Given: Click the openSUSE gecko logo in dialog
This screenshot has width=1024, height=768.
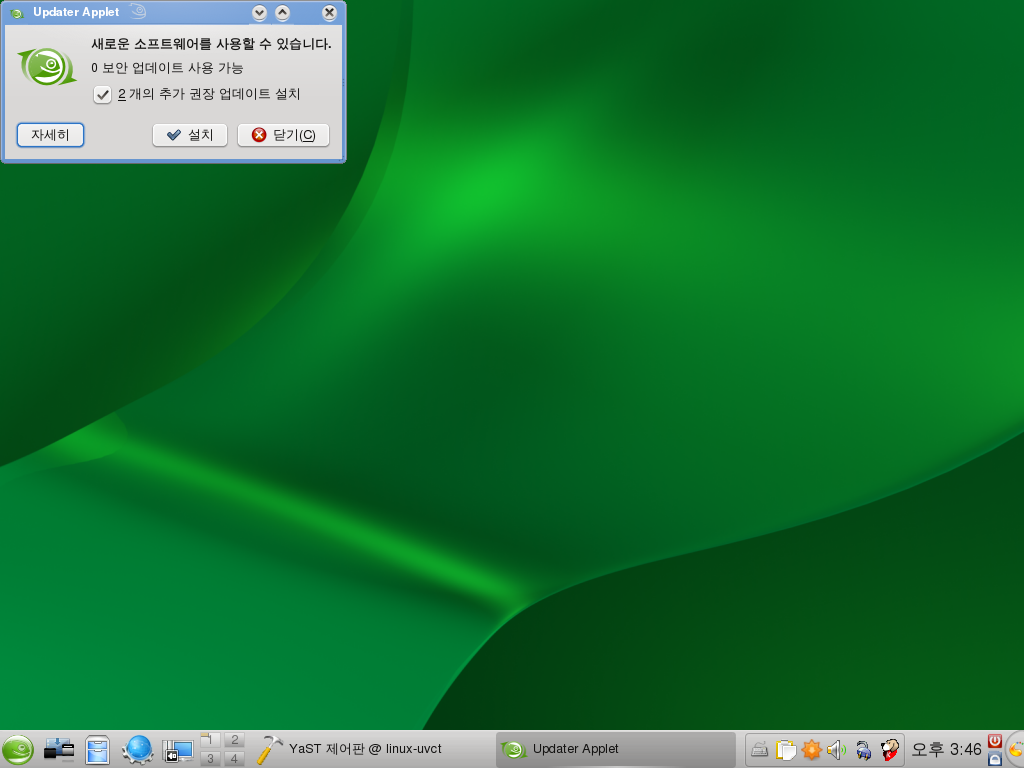Looking at the screenshot, I should [x=47, y=67].
